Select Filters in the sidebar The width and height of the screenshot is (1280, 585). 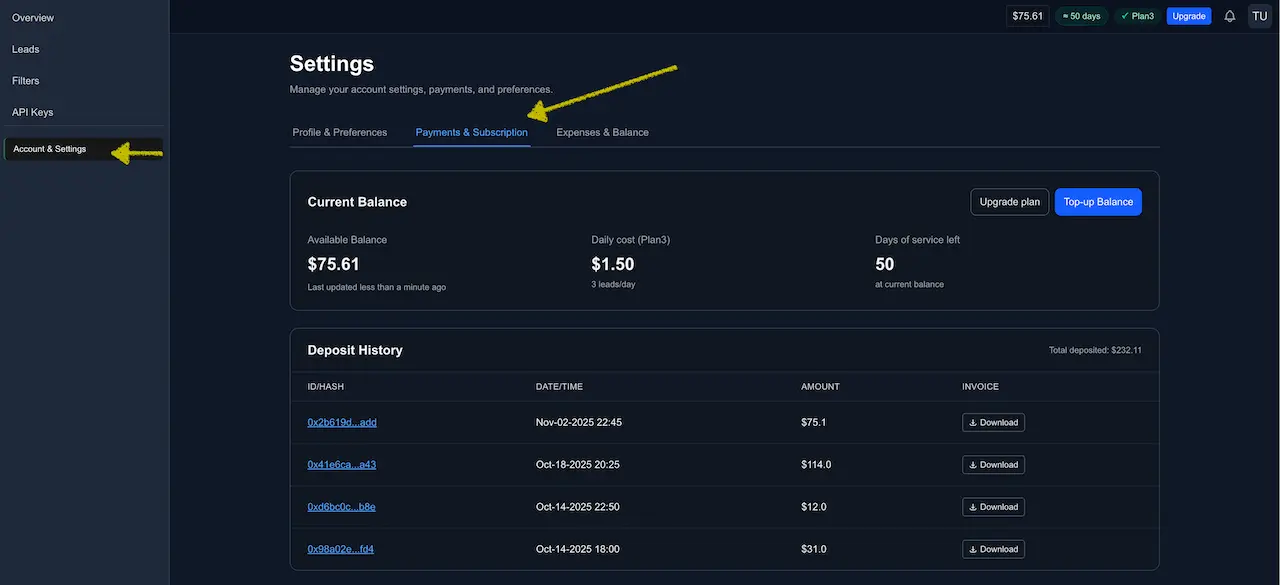pyautogui.click(x=25, y=80)
